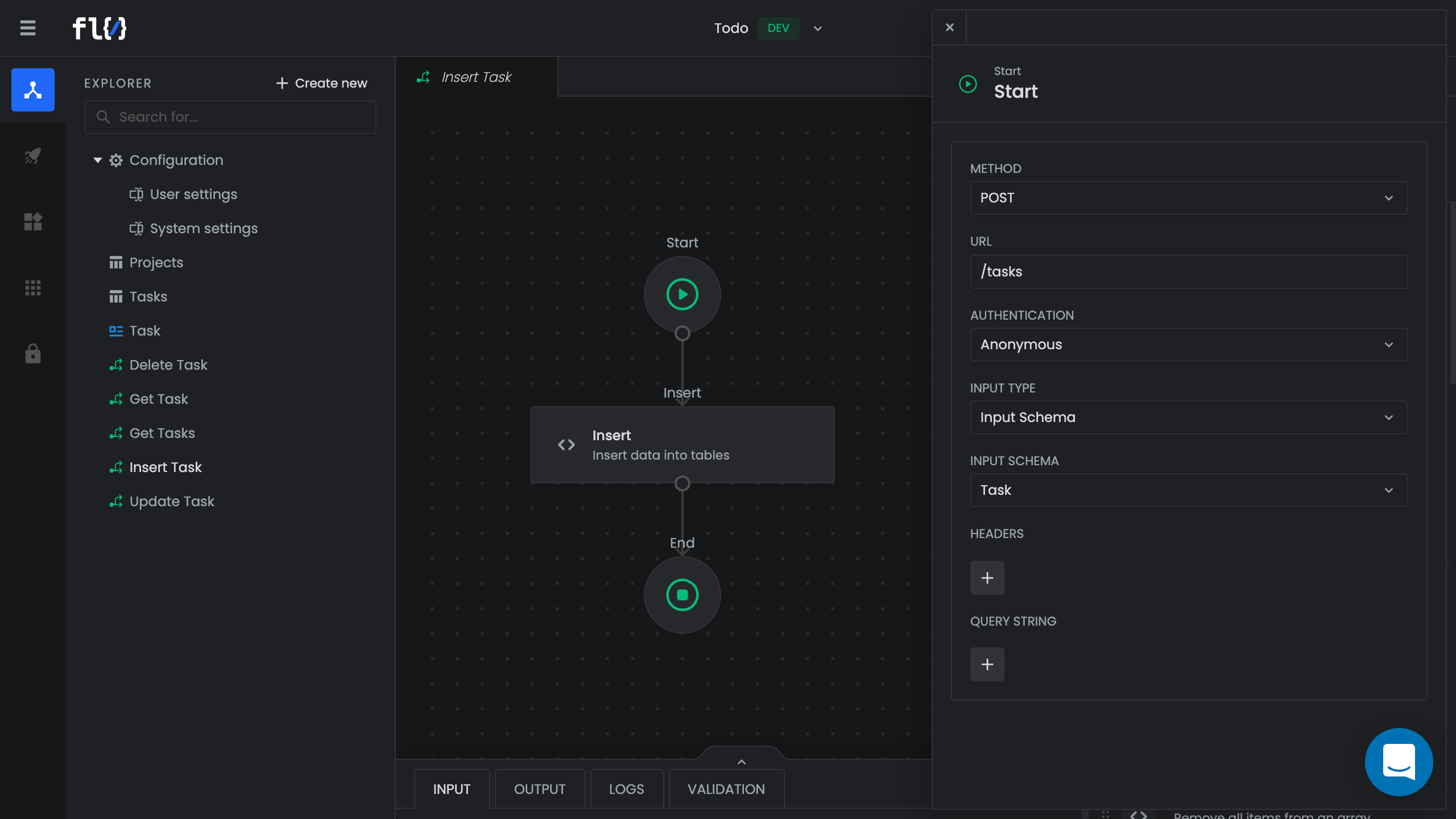Open the Authentication dropdown showing Anonymous
The width and height of the screenshot is (1456, 819).
click(x=1189, y=345)
